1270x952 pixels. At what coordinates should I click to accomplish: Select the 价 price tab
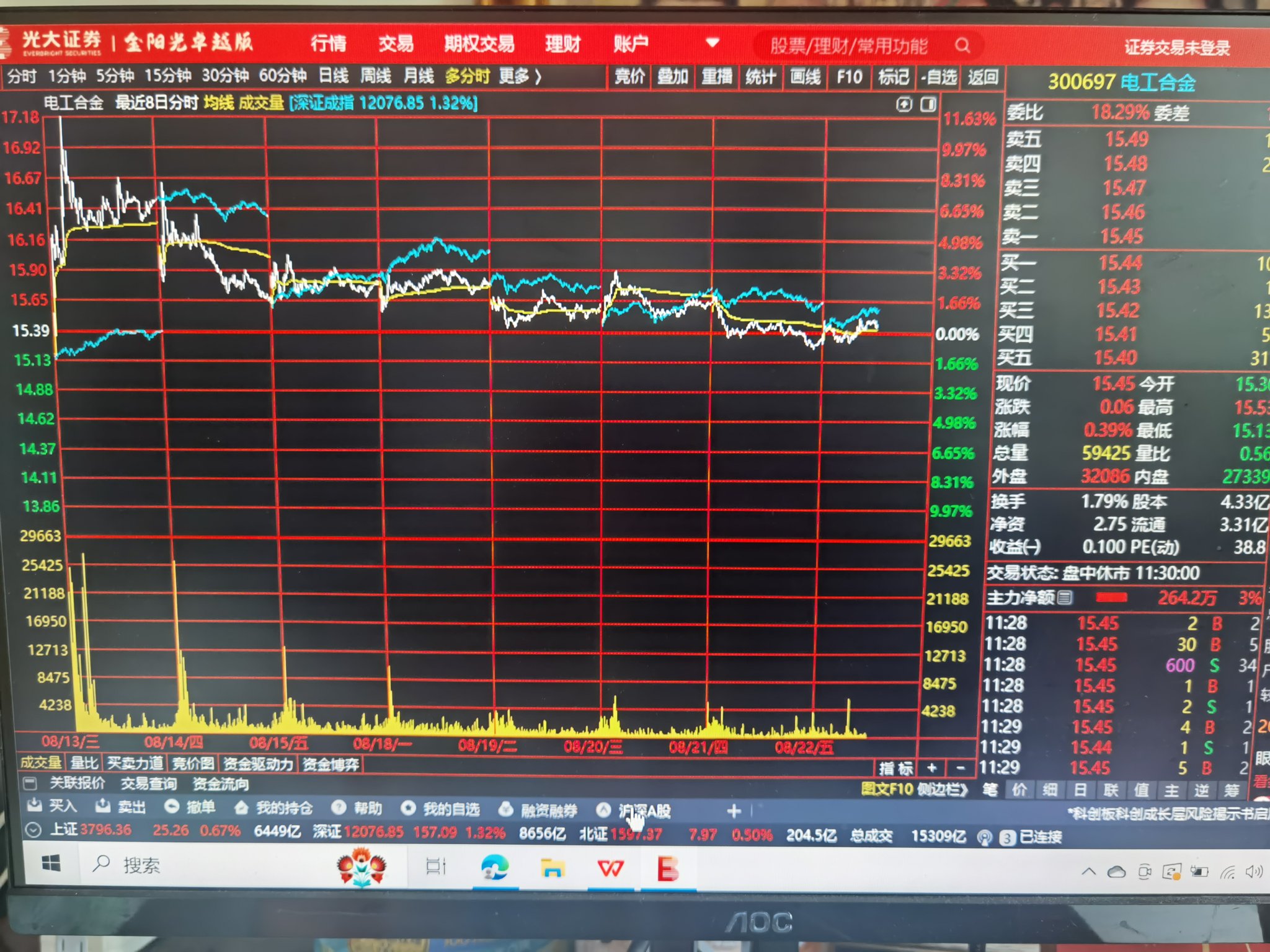1019,790
